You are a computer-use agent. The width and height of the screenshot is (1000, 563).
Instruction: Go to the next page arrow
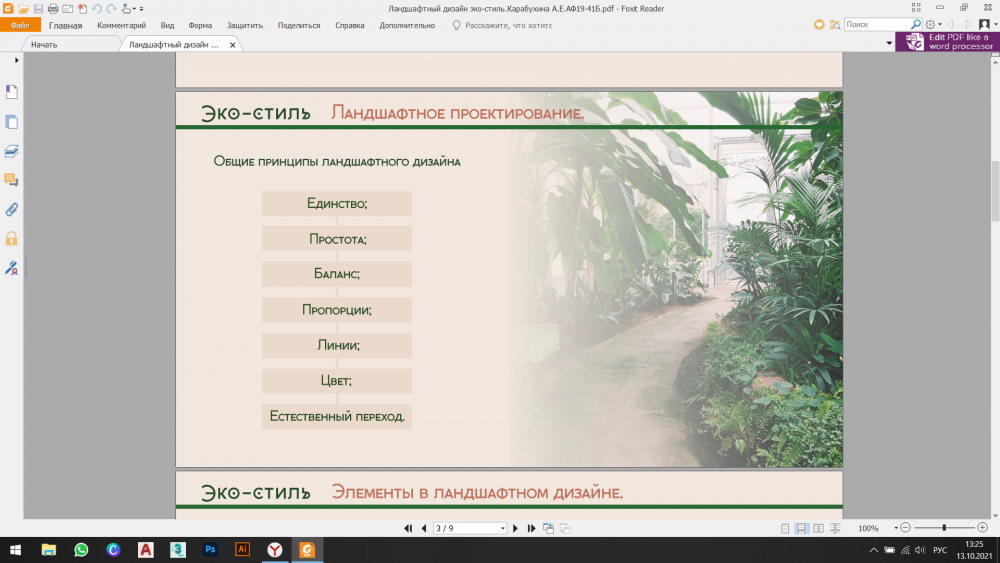pyautogui.click(x=516, y=528)
